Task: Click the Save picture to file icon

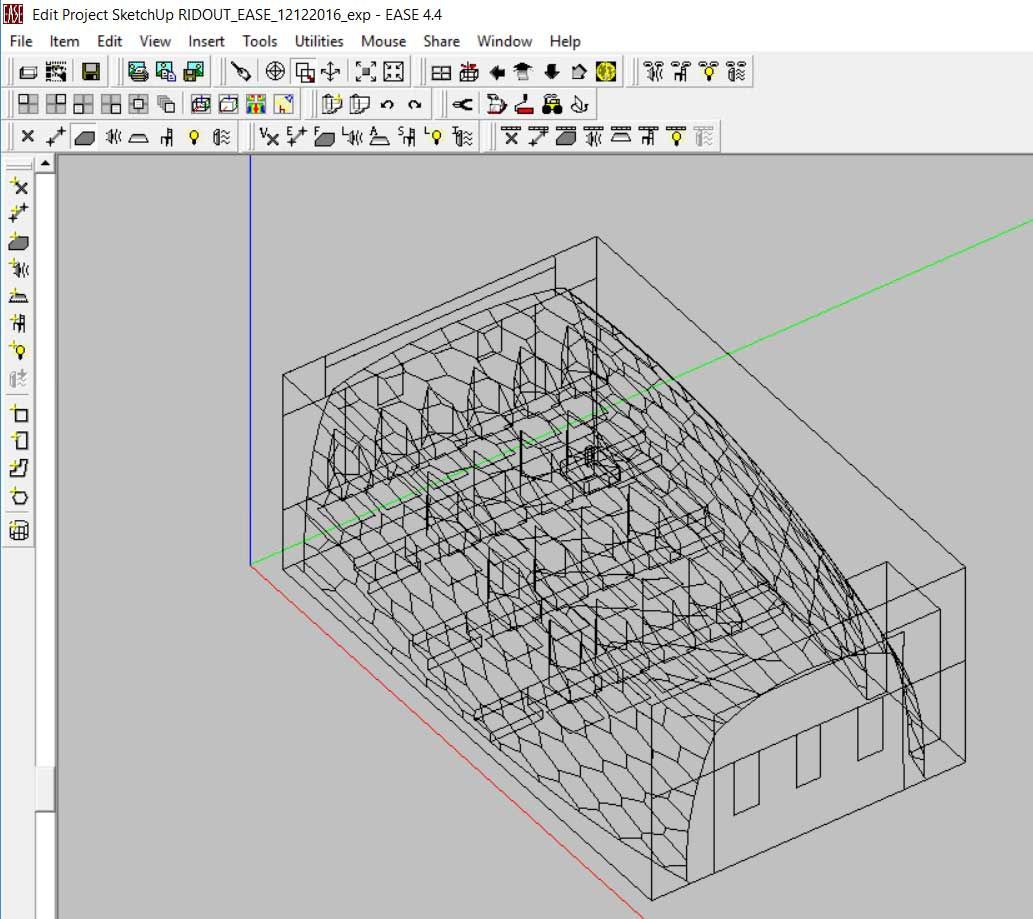Action: pyautogui.click(x=193, y=71)
